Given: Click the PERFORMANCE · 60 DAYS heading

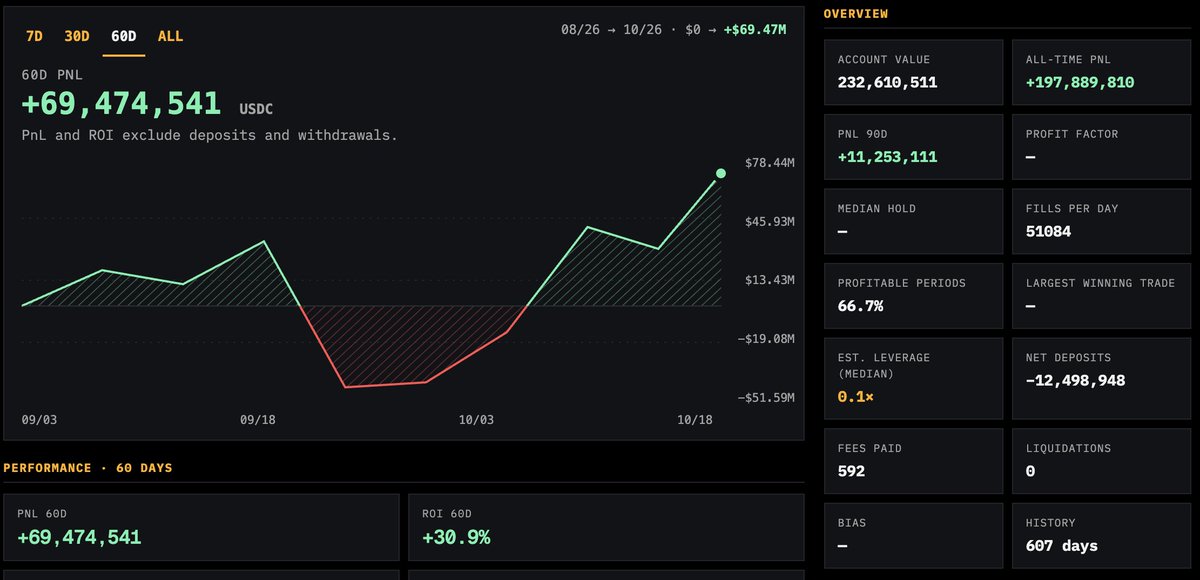Looking at the screenshot, I should click(88, 468).
